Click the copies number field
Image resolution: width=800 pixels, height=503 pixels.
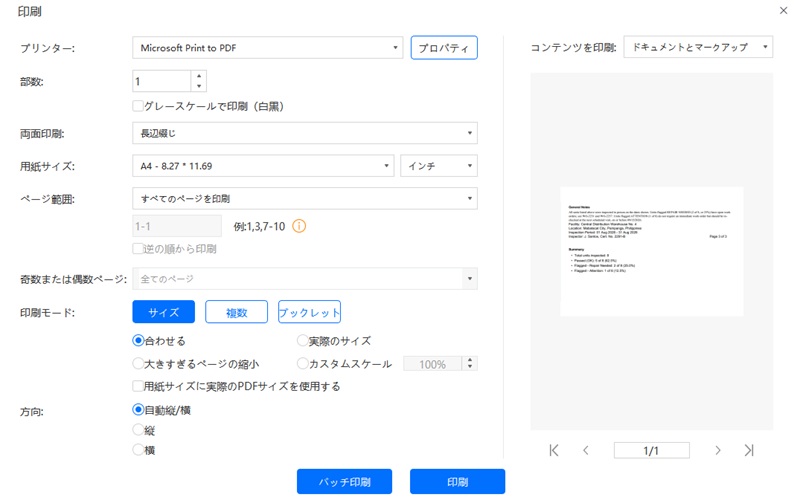(162, 81)
